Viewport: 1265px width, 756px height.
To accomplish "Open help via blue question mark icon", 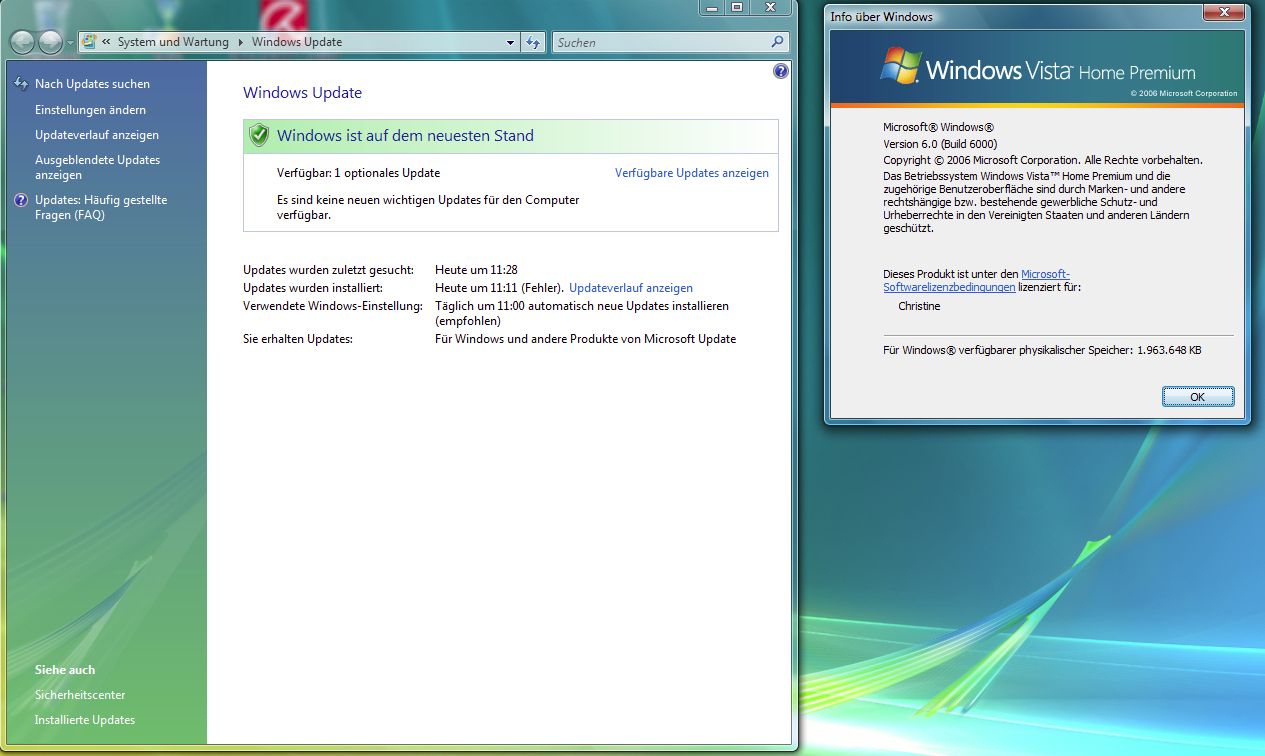I will [x=781, y=71].
